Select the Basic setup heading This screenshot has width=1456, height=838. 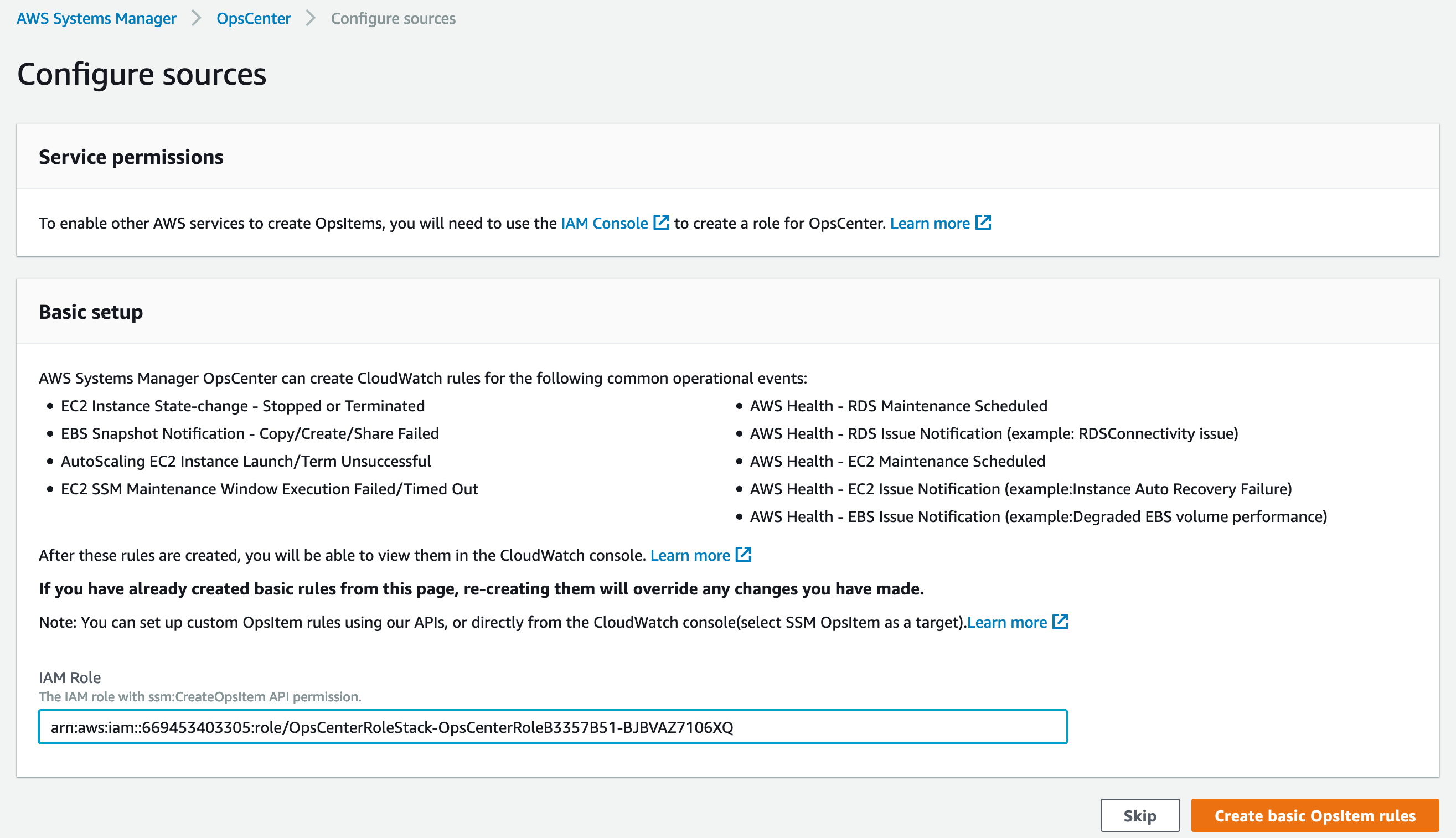91,312
